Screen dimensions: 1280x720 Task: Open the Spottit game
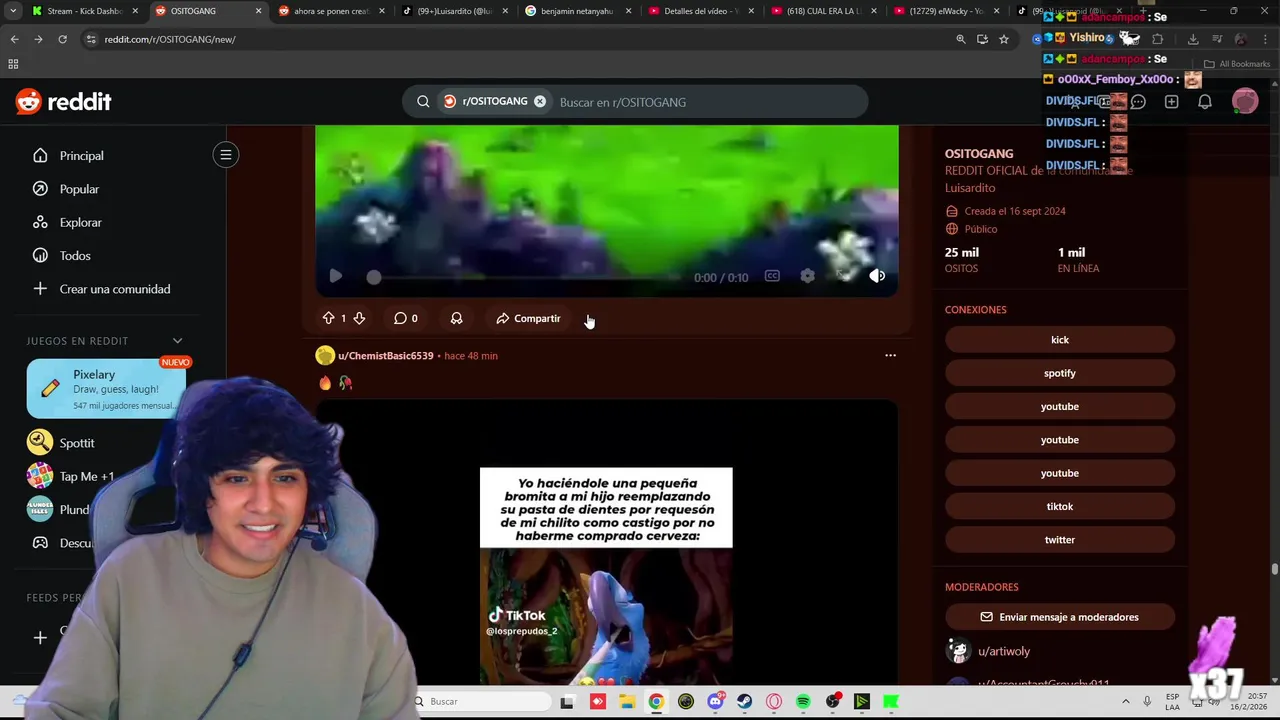click(x=62, y=443)
